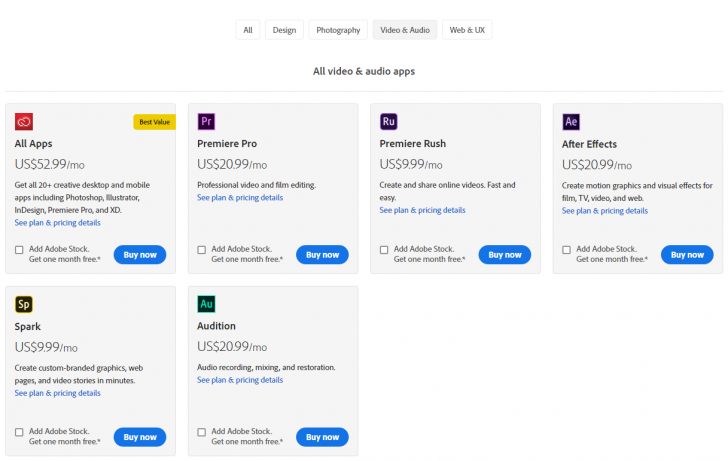Check Add Adobe Stock for Premiere Pro
This screenshot has width=728, height=461.
pyautogui.click(x=202, y=249)
